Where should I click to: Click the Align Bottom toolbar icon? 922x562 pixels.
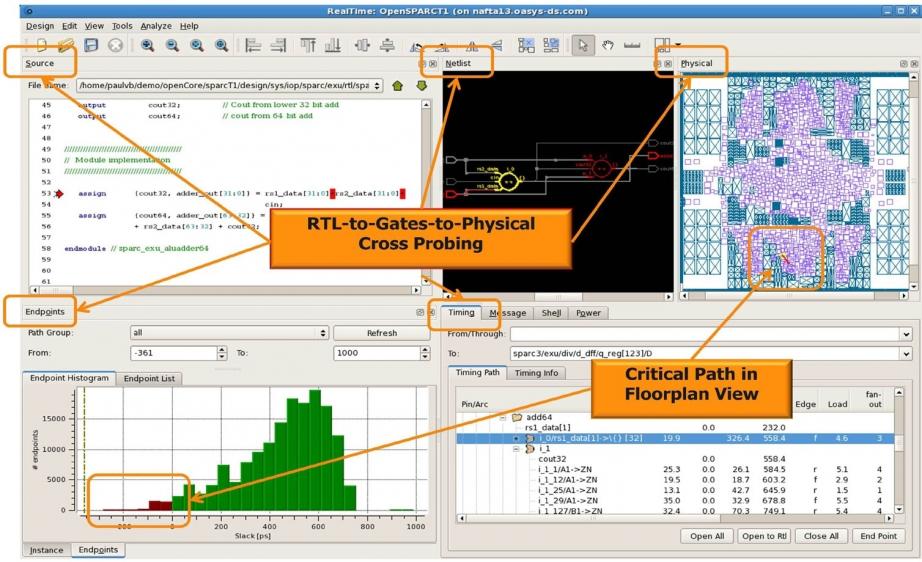point(333,45)
